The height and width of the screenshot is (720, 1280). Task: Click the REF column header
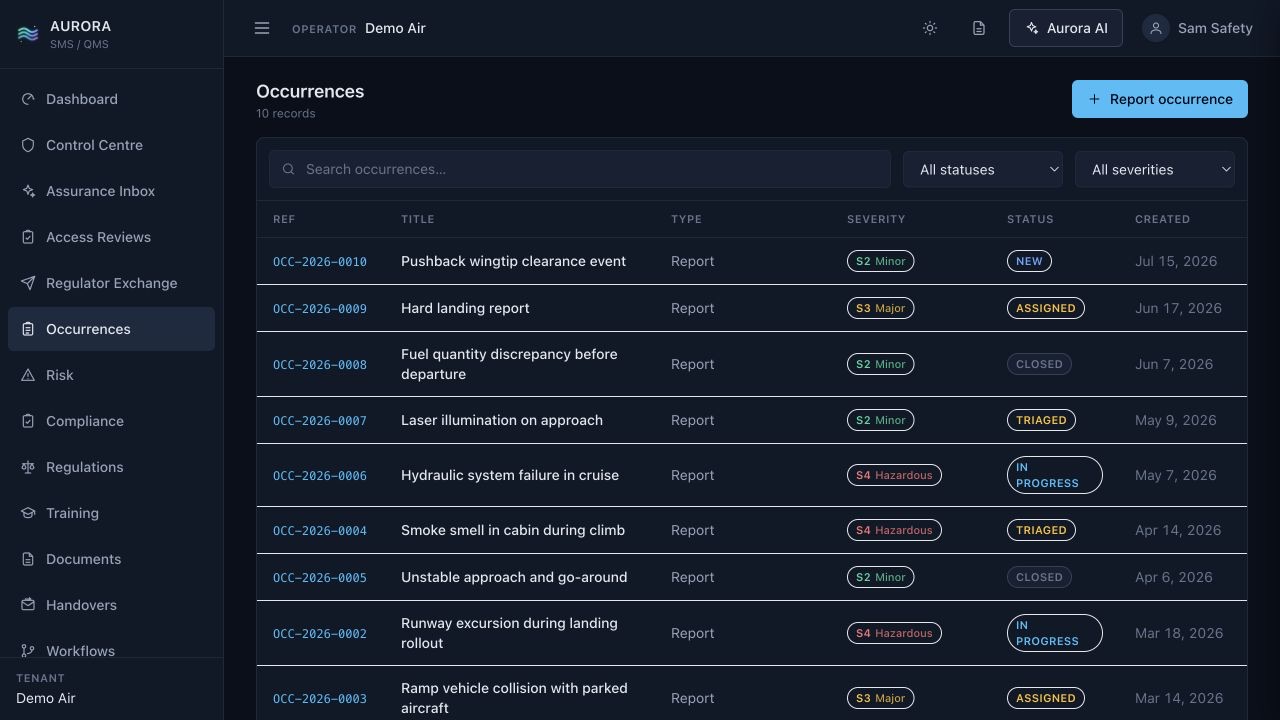(284, 219)
